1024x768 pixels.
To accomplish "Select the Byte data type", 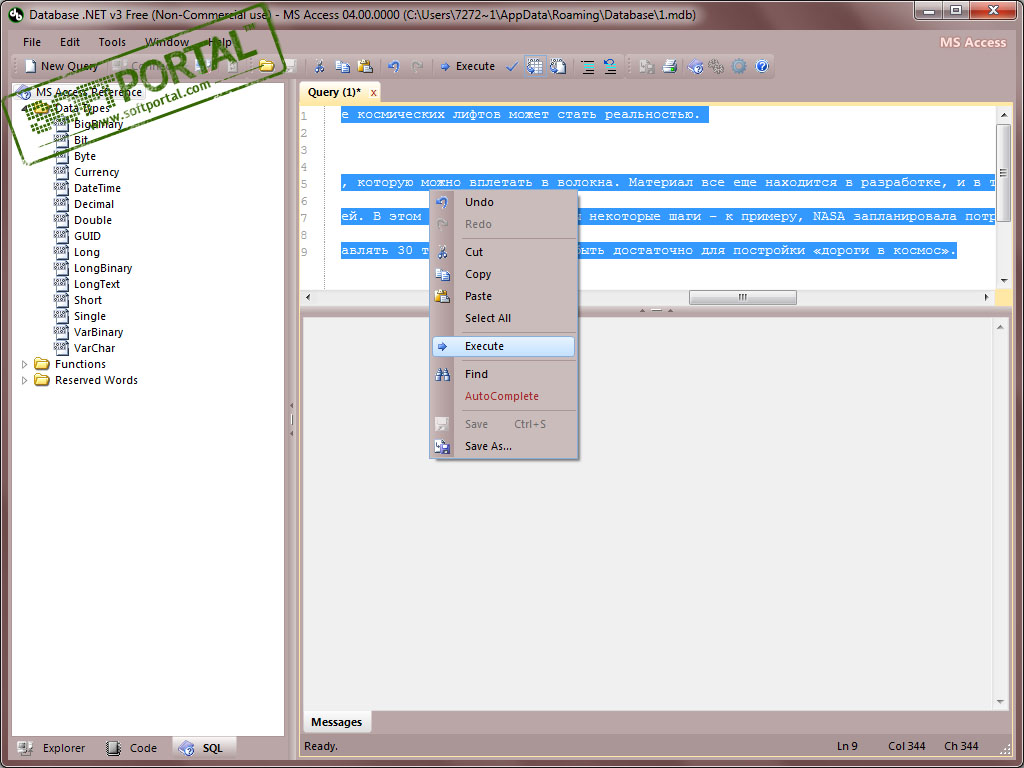I will tap(85, 156).
